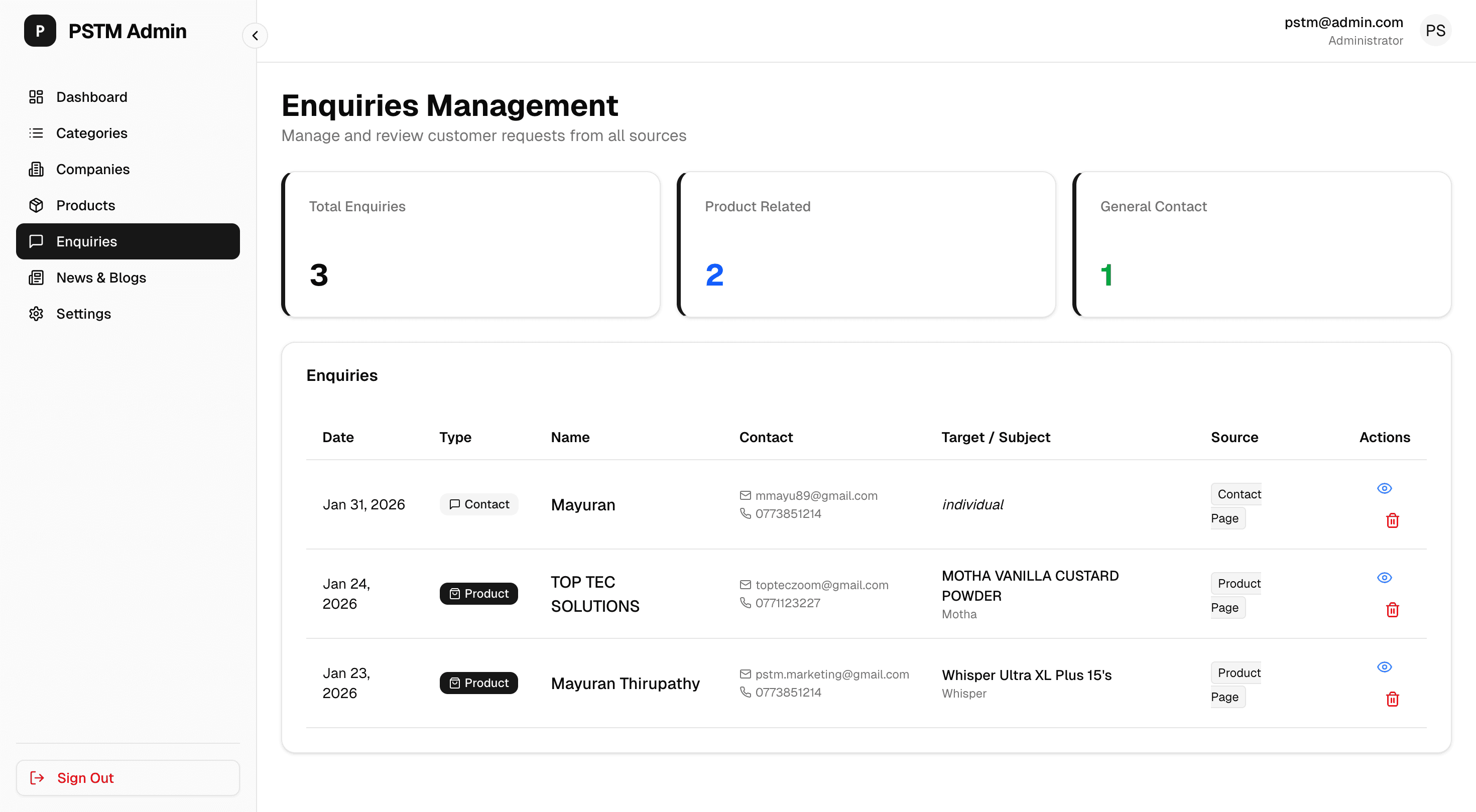Image resolution: width=1476 pixels, height=812 pixels.
Task: View the Mayuran Thirupathy enquiry eye icon
Action: pos(1384,666)
